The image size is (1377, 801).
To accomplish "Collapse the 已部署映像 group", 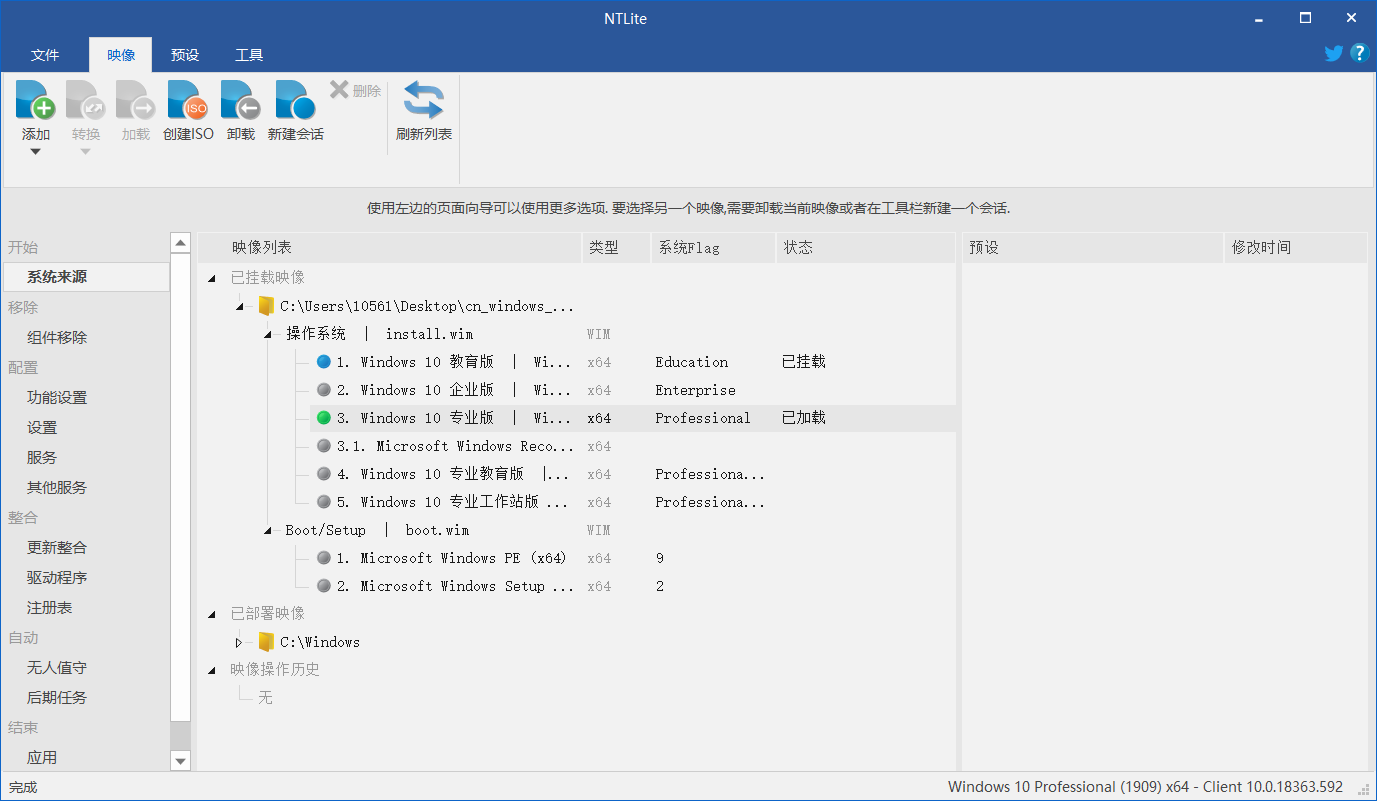I will pos(211,614).
